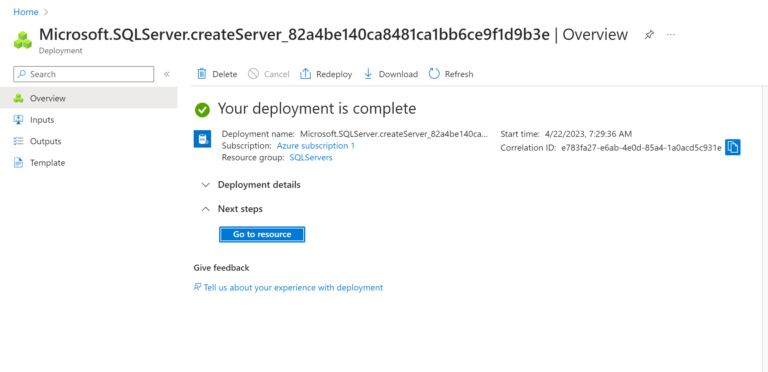This screenshot has width=768, height=372.
Task: Click the Go to resource button
Action: 262,234
